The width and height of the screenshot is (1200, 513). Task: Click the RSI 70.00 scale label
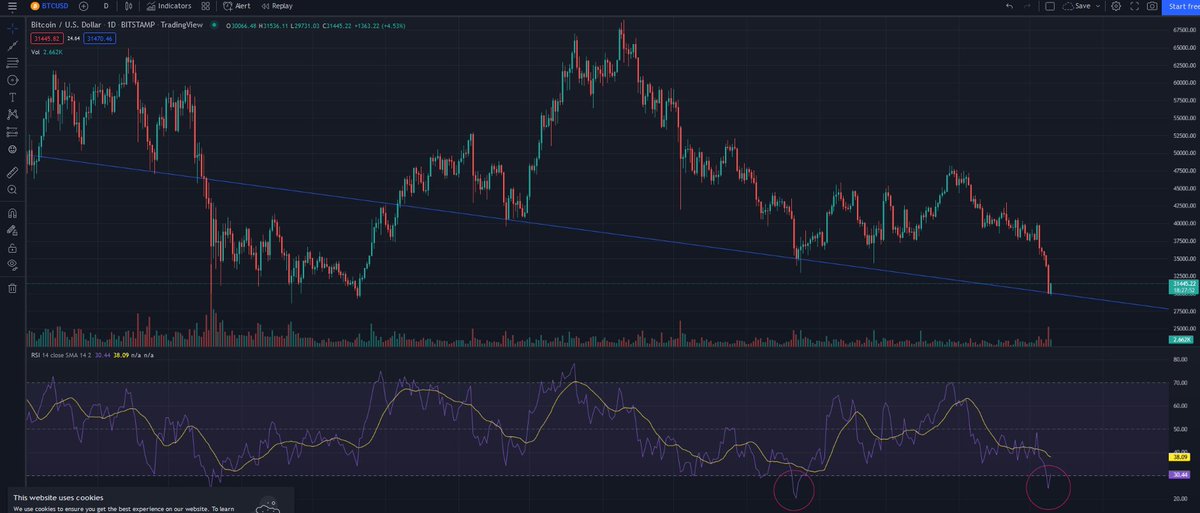(x=1180, y=383)
